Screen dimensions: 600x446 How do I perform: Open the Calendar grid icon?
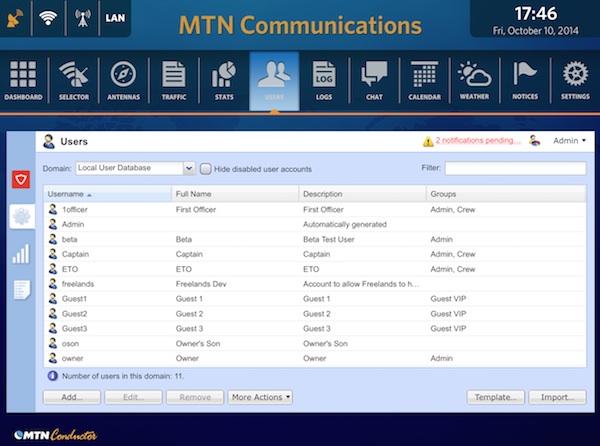[424, 80]
